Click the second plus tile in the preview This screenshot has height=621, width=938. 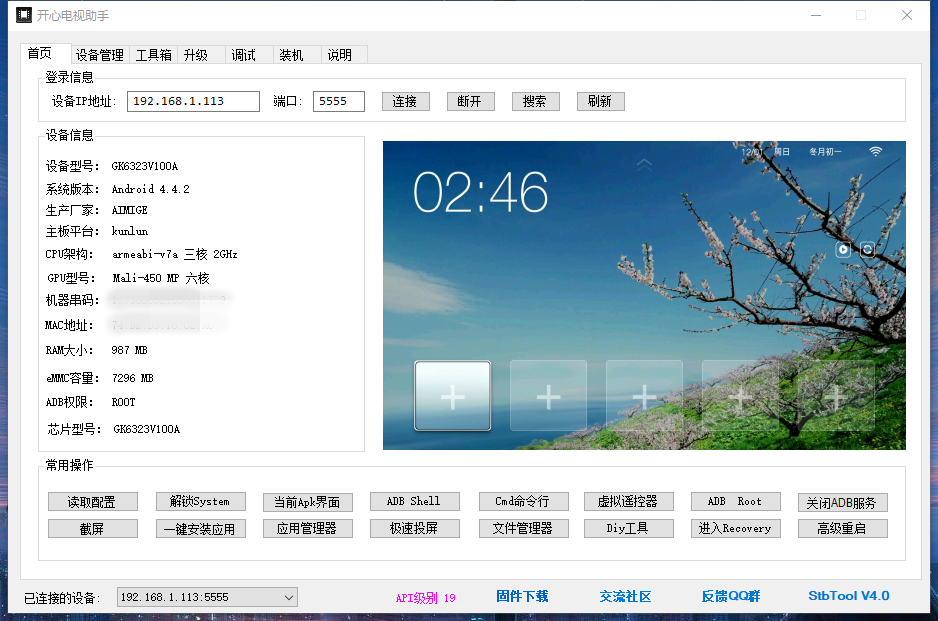coord(548,396)
